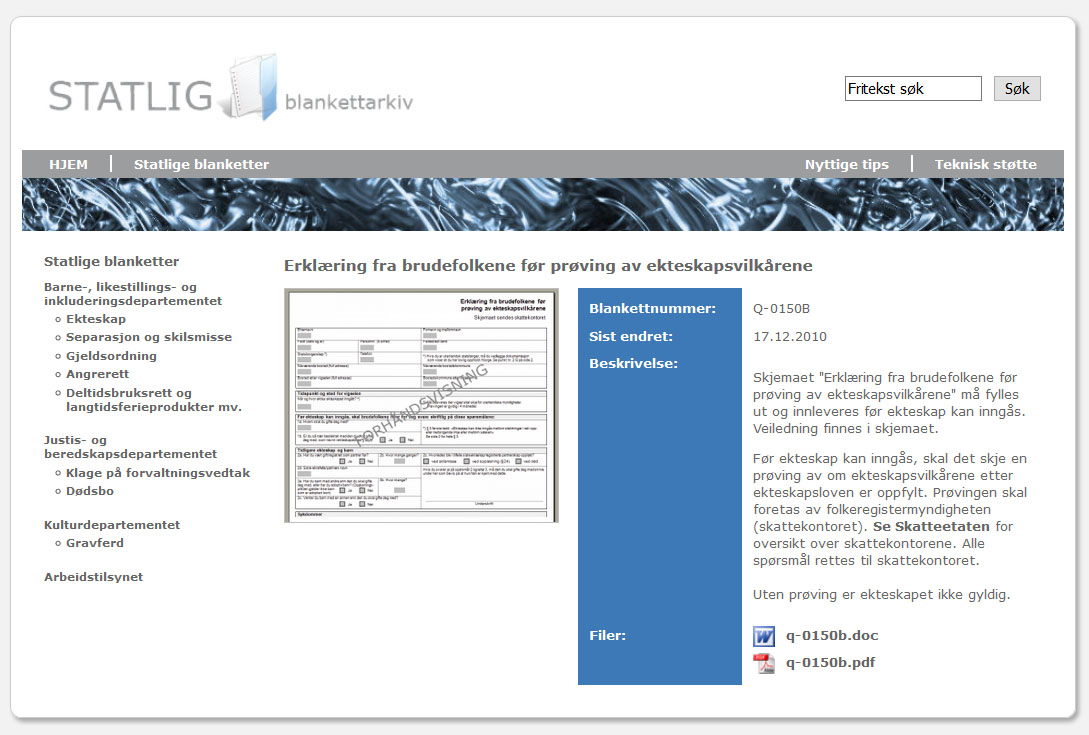
Task: Select Gjeldsordning in the sidebar
Action: [x=111, y=356]
